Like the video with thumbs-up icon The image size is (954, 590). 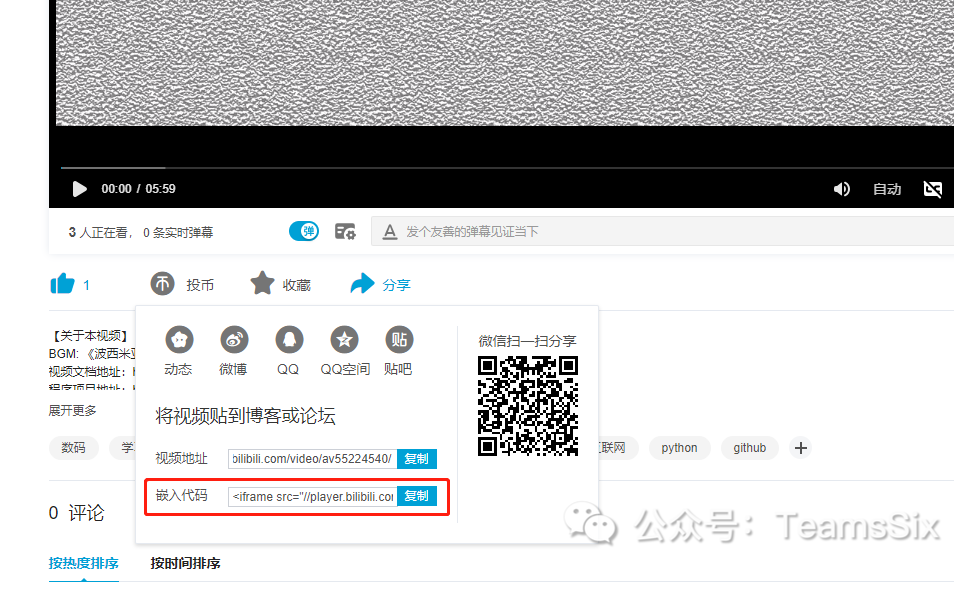pos(62,283)
